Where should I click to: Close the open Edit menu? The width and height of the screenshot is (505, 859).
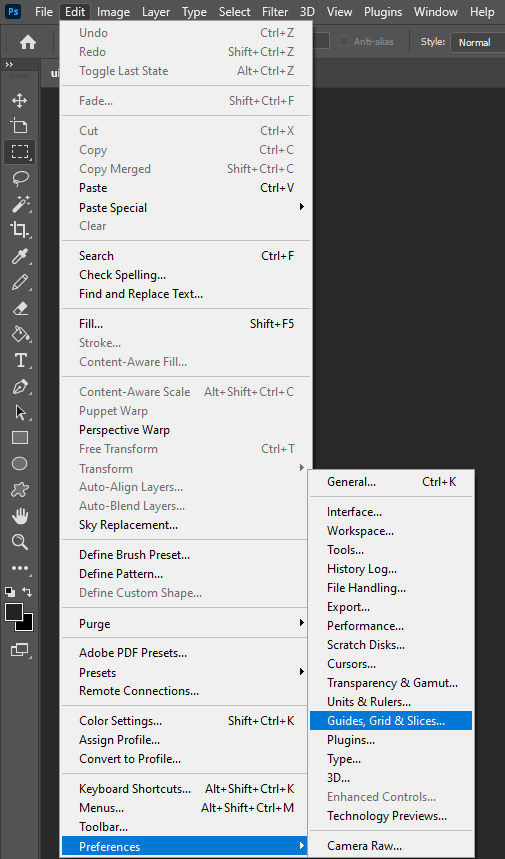[75, 12]
